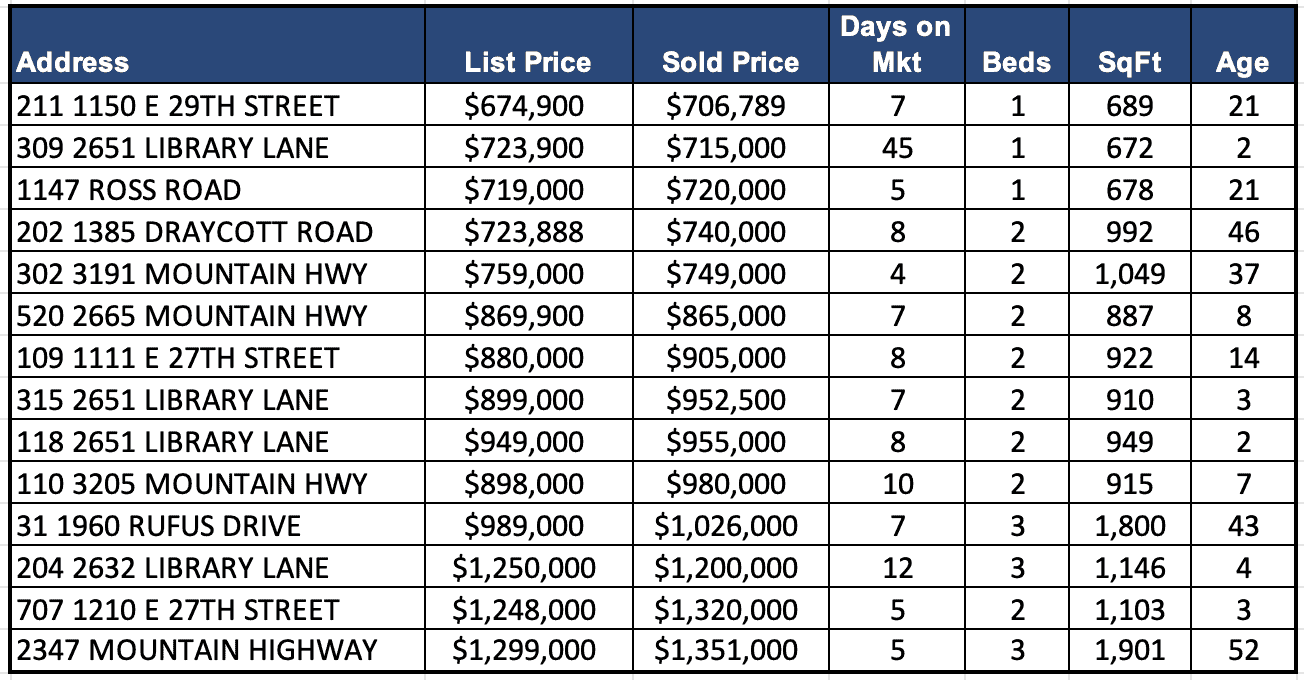Viewport: 1304px width, 680px height.
Task: Click the 31 1960 RUFUS DRIVE cell
Action: click(159, 526)
